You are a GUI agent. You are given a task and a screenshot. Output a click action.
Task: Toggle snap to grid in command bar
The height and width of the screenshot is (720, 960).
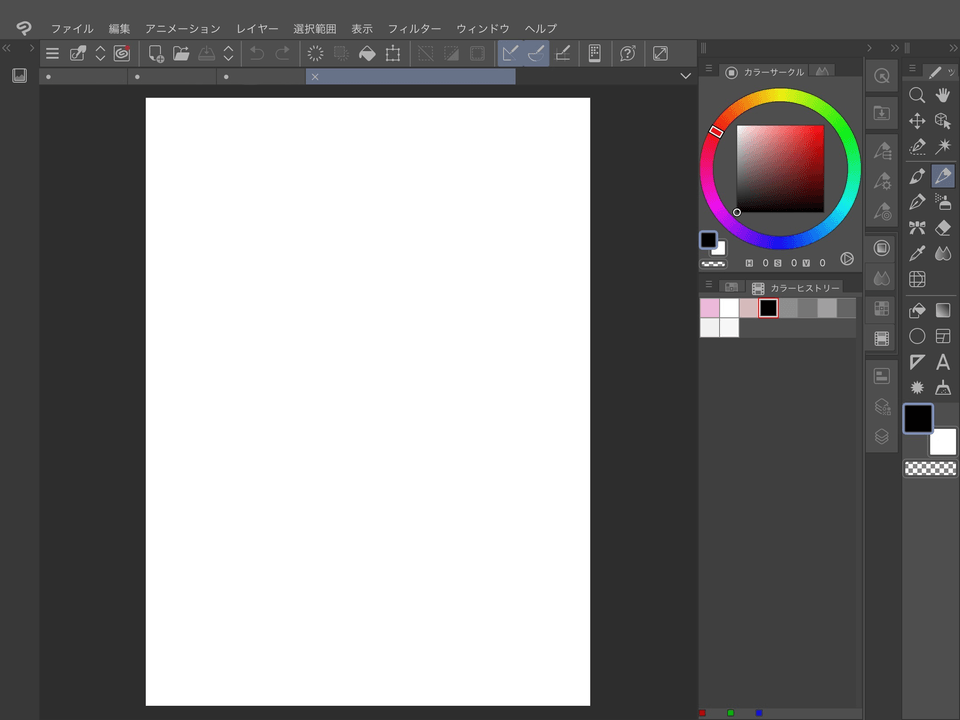[x=563, y=54]
